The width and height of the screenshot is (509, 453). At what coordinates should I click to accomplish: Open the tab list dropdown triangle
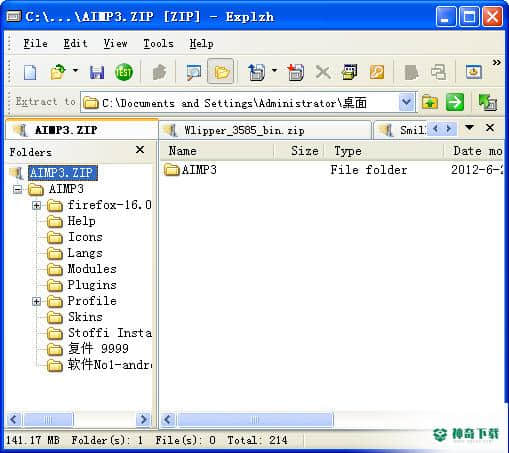coord(469,128)
